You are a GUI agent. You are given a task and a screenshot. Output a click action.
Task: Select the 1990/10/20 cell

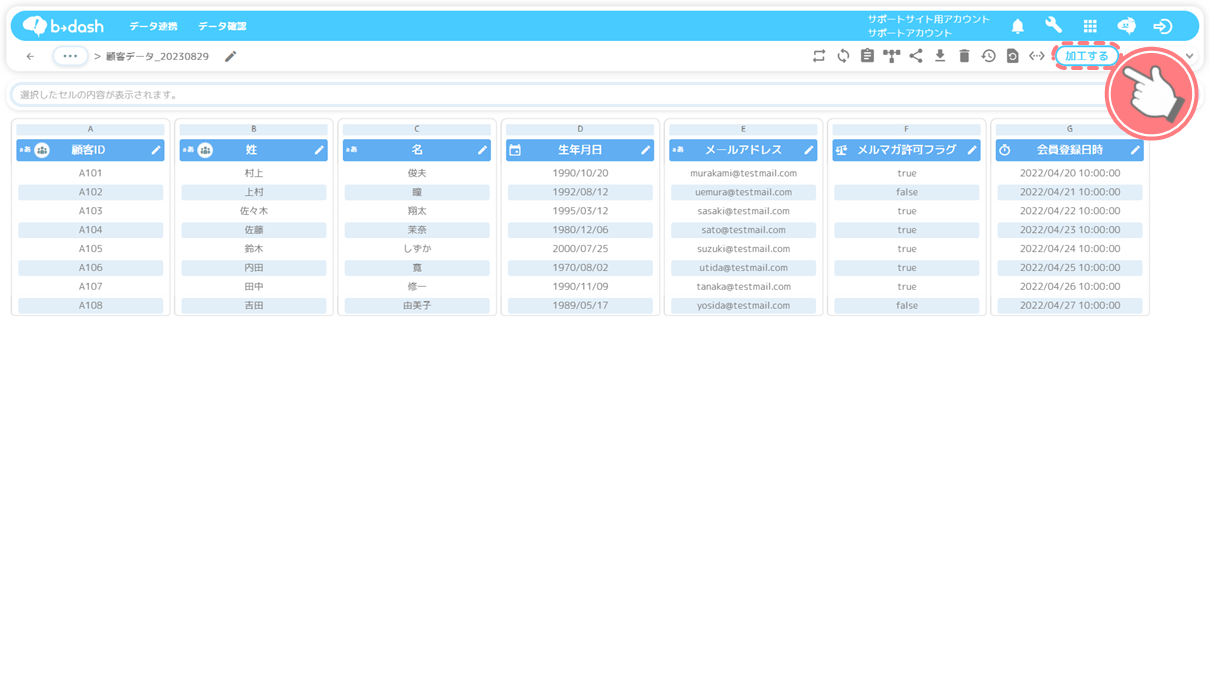tap(580, 173)
